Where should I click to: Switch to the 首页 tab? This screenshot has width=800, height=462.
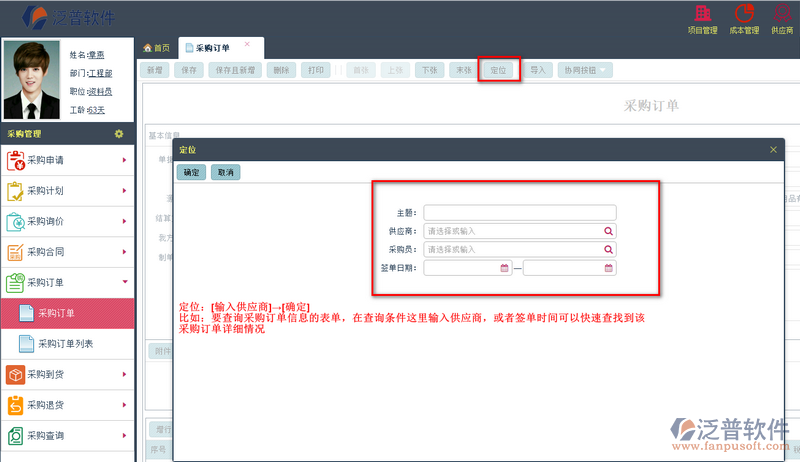tap(156, 48)
